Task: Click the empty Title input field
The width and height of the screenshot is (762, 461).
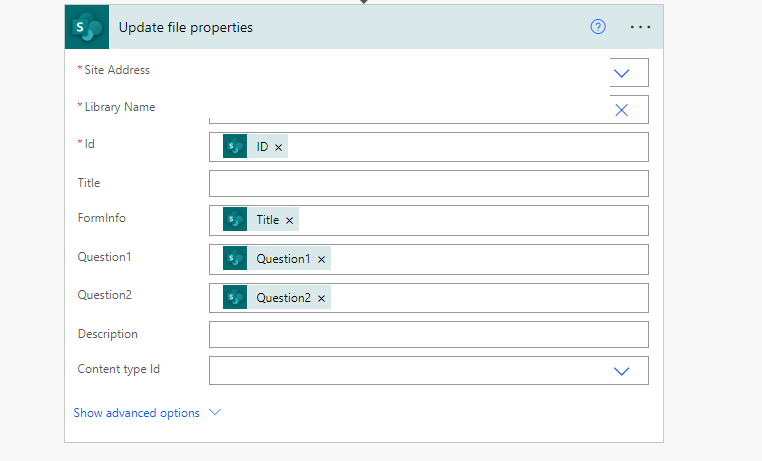Action: [x=428, y=184]
